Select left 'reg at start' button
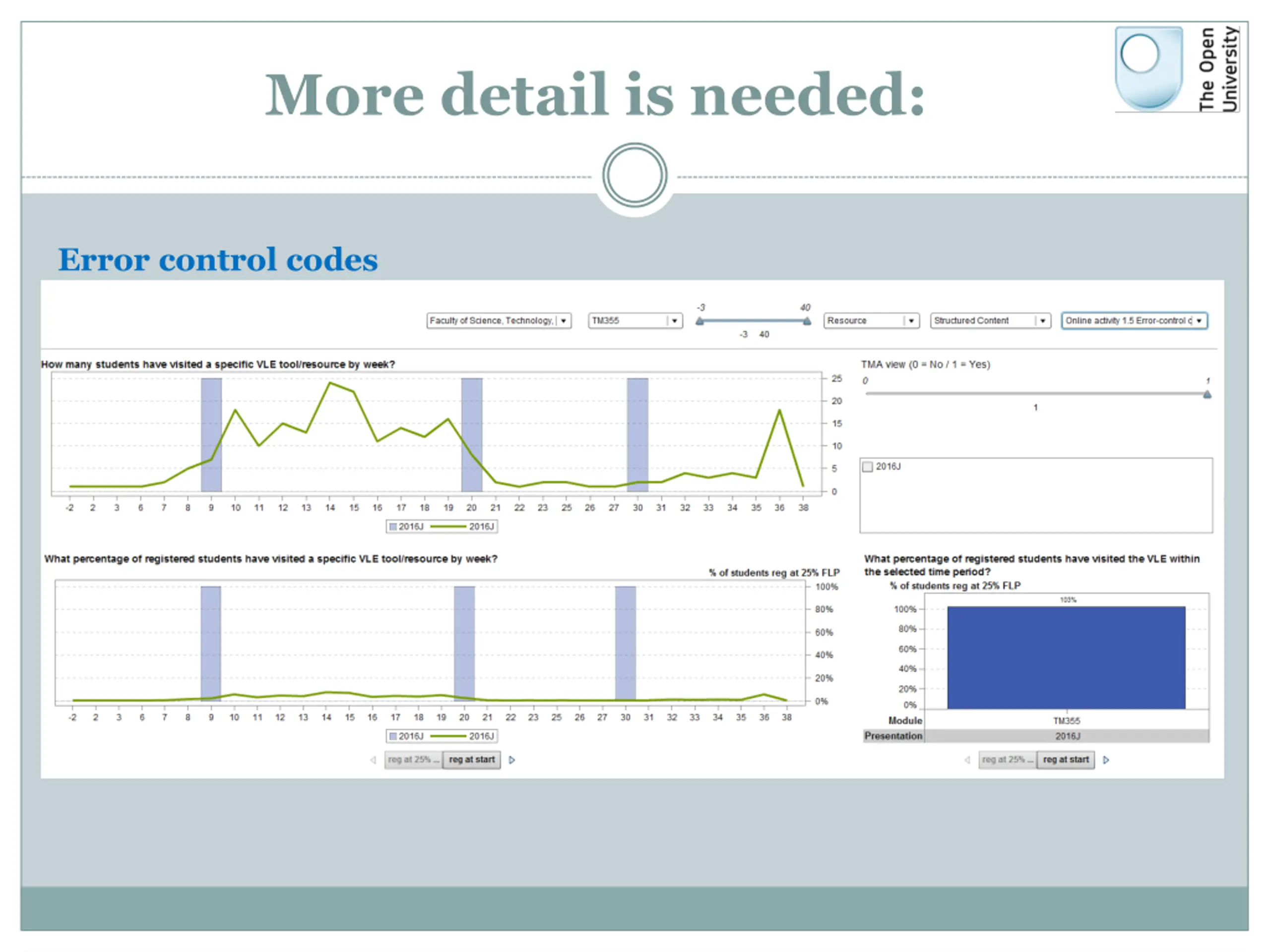1270x952 pixels. point(471,760)
